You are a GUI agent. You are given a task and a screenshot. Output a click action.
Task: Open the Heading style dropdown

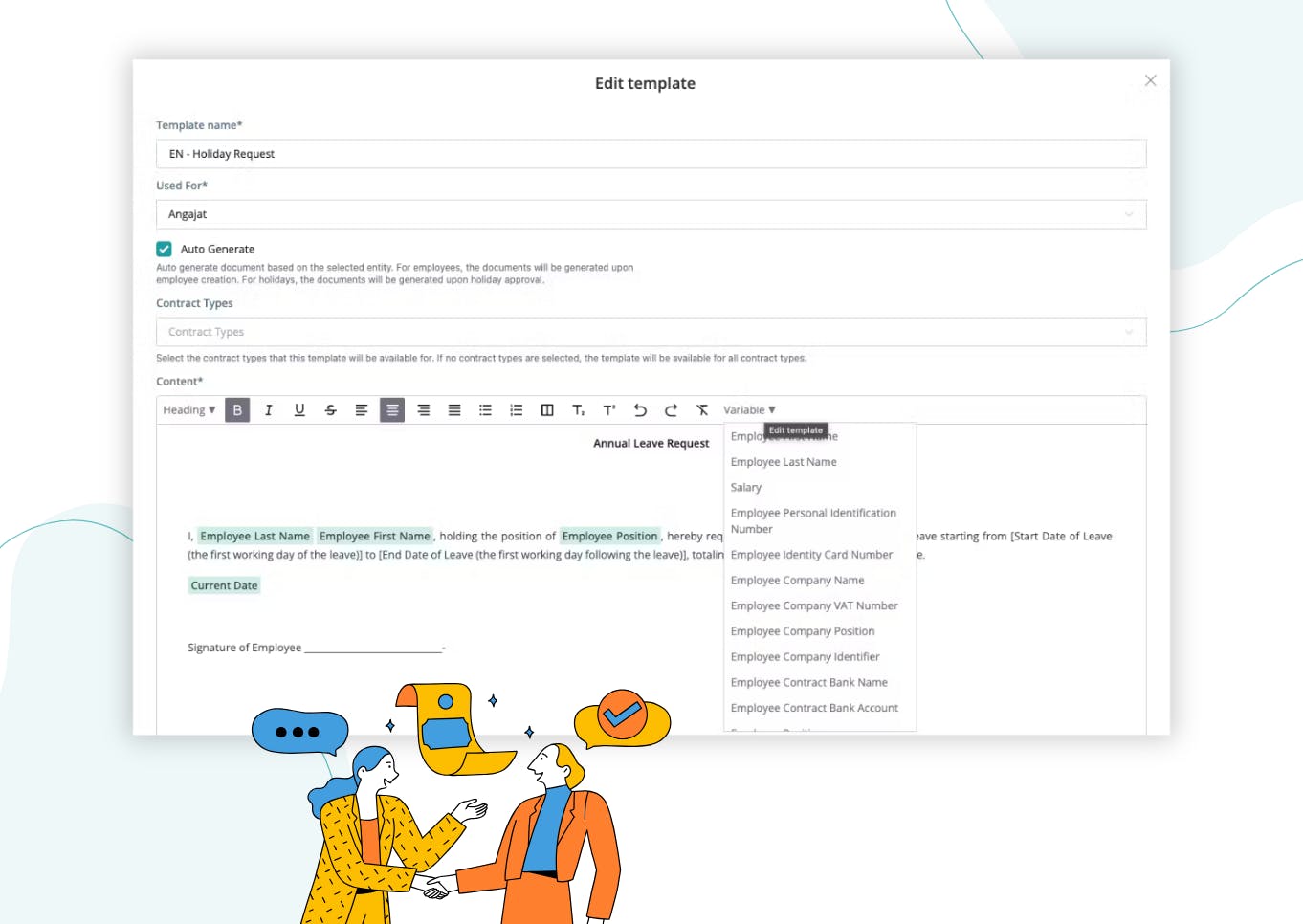coord(188,409)
